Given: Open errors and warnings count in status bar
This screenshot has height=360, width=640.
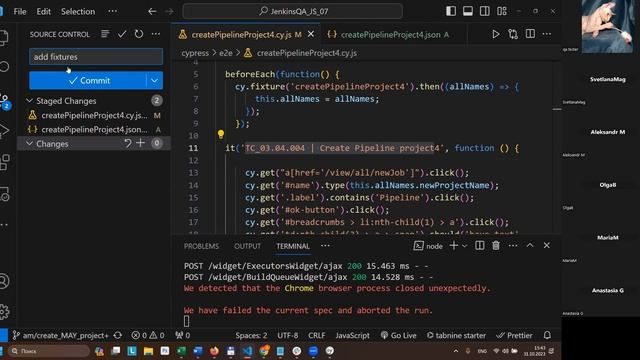Looking at the screenshot, I should click(x=148, y=336).
